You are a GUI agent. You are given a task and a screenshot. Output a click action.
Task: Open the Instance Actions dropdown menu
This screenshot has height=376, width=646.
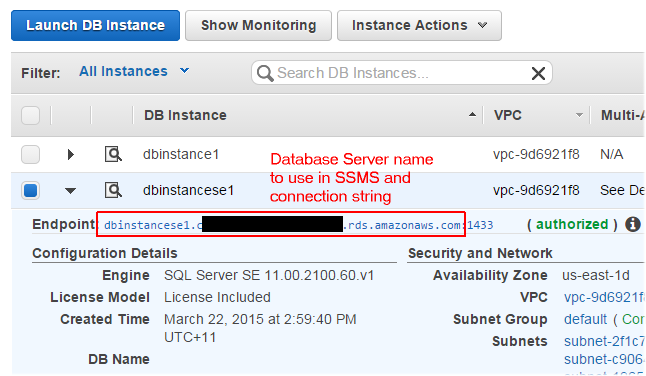click(x=419, y=26)
